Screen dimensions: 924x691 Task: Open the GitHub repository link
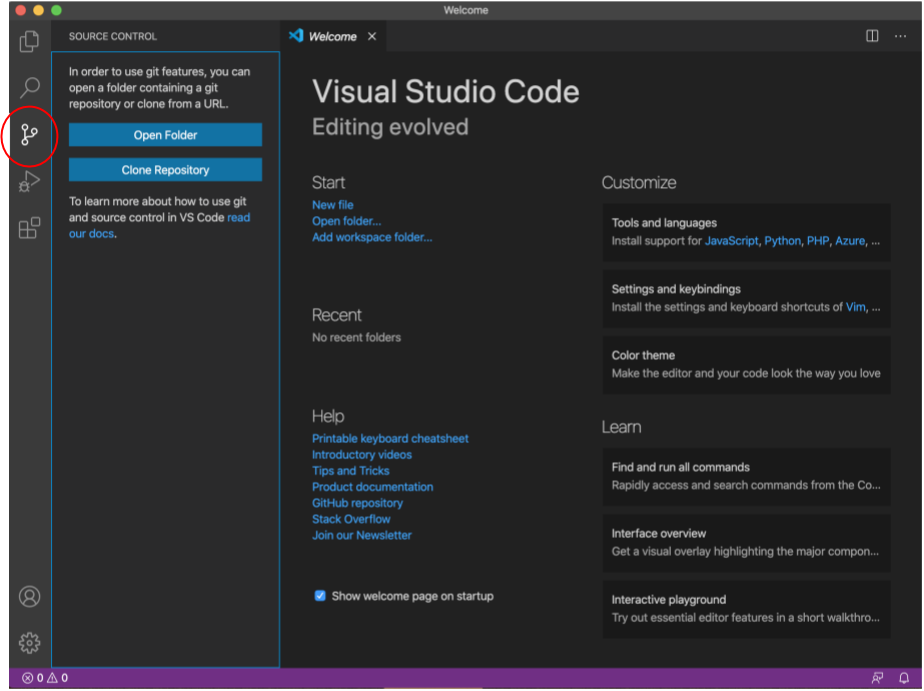tap(358, 503)
